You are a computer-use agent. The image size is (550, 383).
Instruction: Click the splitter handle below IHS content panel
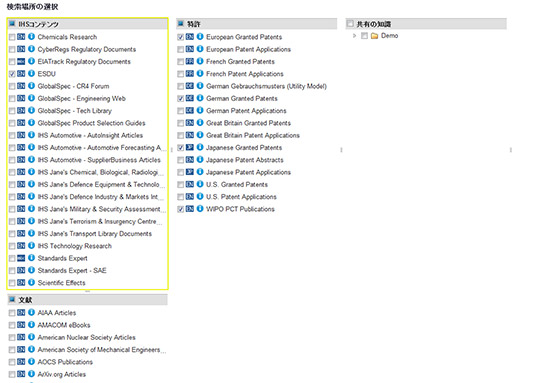coord(87,291)
